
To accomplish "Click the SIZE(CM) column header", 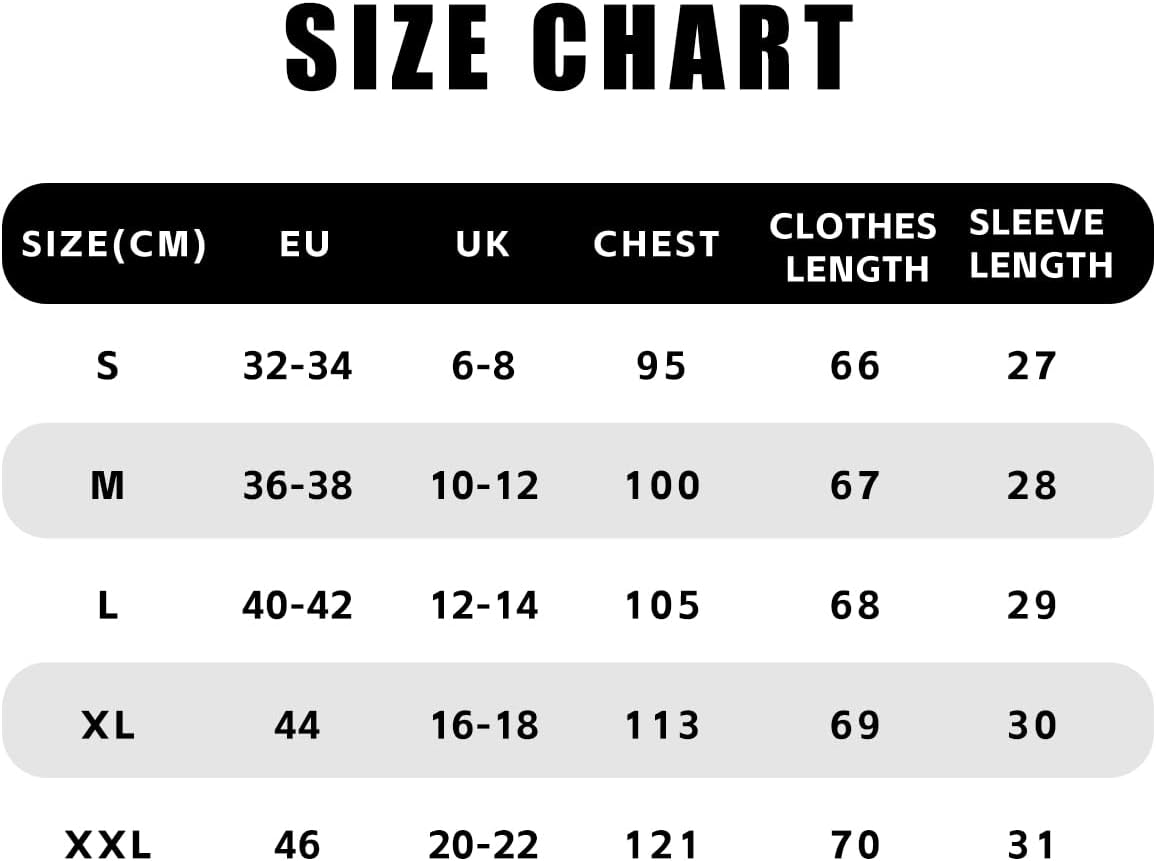I will pos(114,244).
